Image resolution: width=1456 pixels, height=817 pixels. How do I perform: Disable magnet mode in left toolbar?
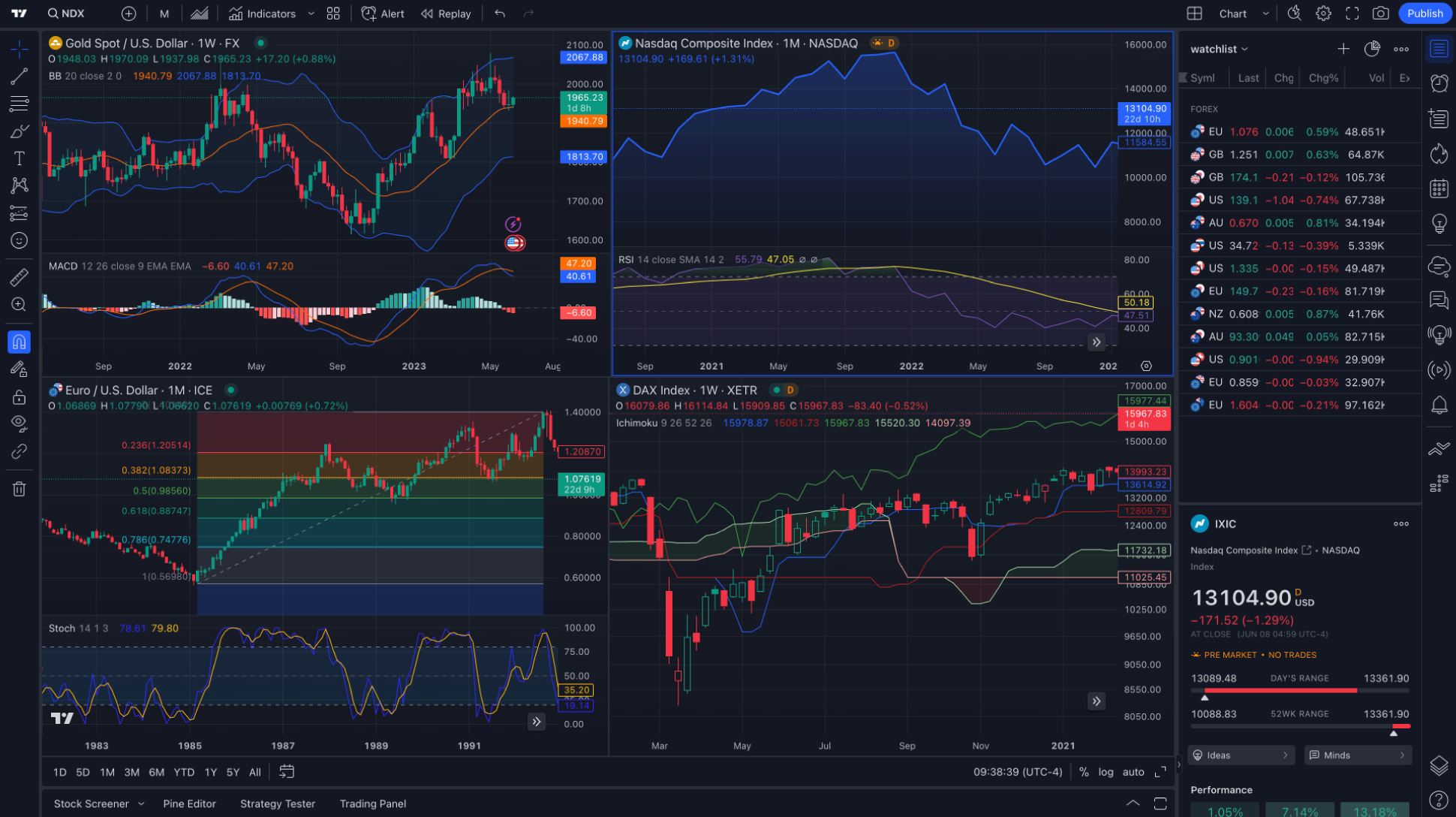[x=19, y=342]
